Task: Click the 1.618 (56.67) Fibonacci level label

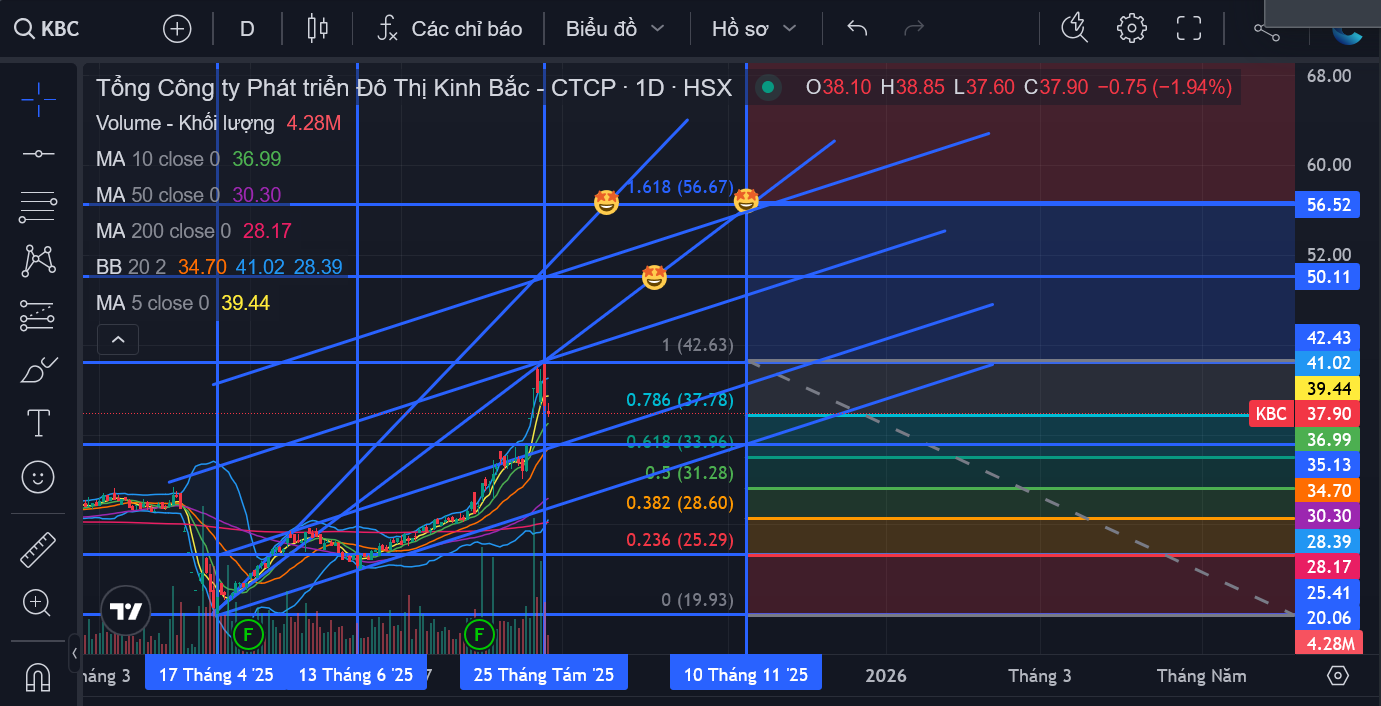Action: pyautogui.click(x=680, y=187)
